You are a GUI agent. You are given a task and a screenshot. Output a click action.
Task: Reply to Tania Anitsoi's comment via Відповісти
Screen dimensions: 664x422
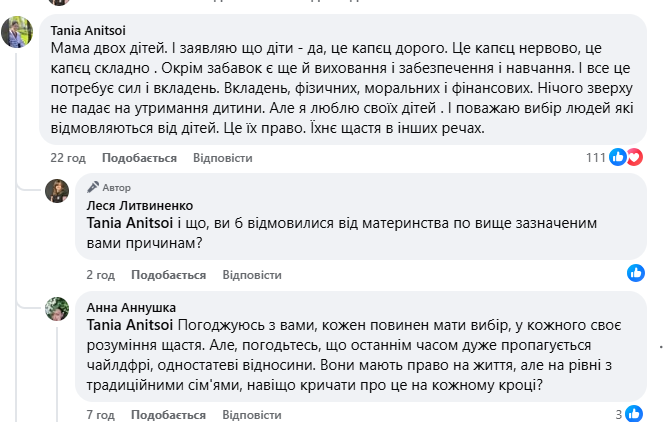coord(222,158)
